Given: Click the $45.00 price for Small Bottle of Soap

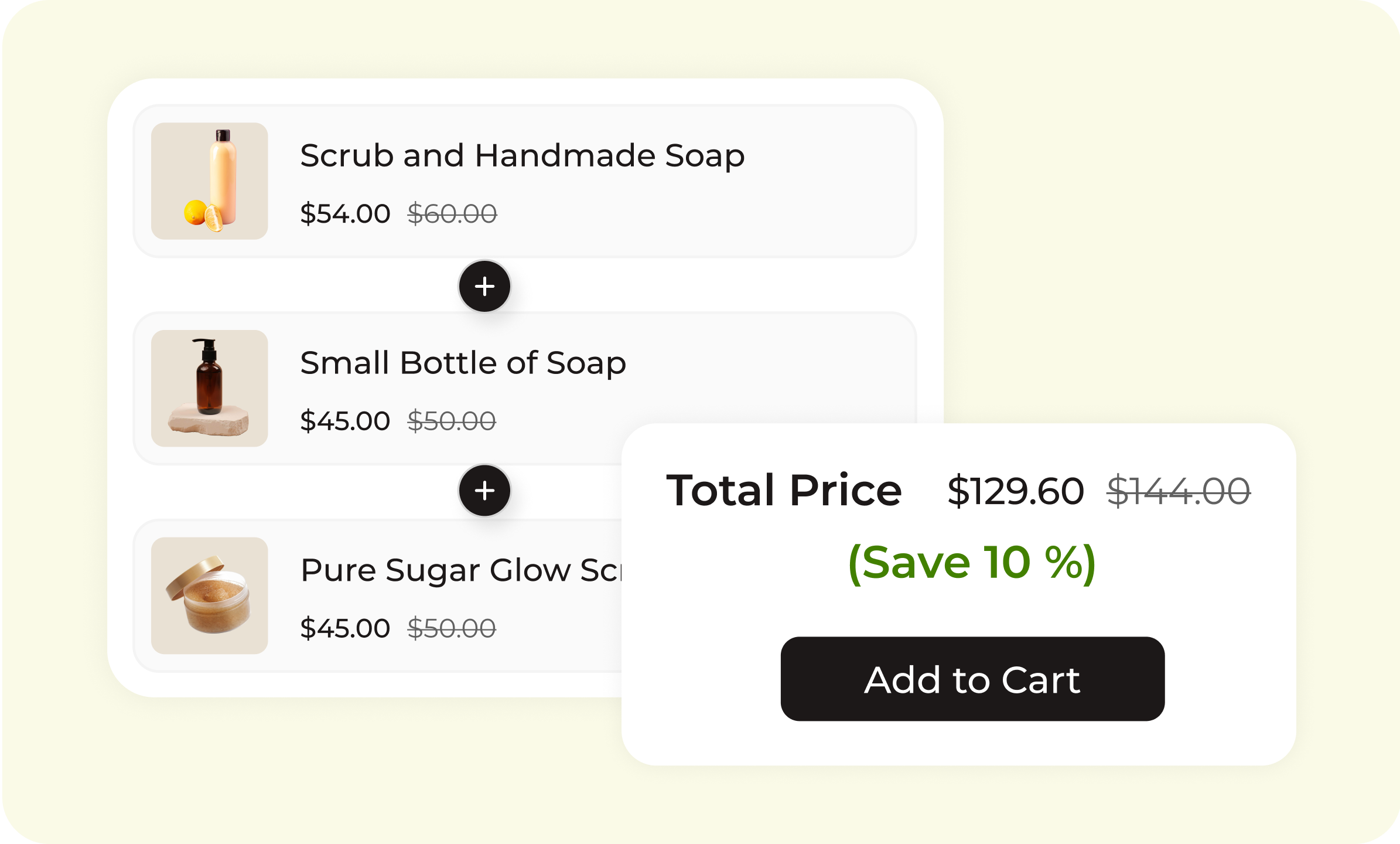Looking at the screenshot, I should [x=345, y=421].
